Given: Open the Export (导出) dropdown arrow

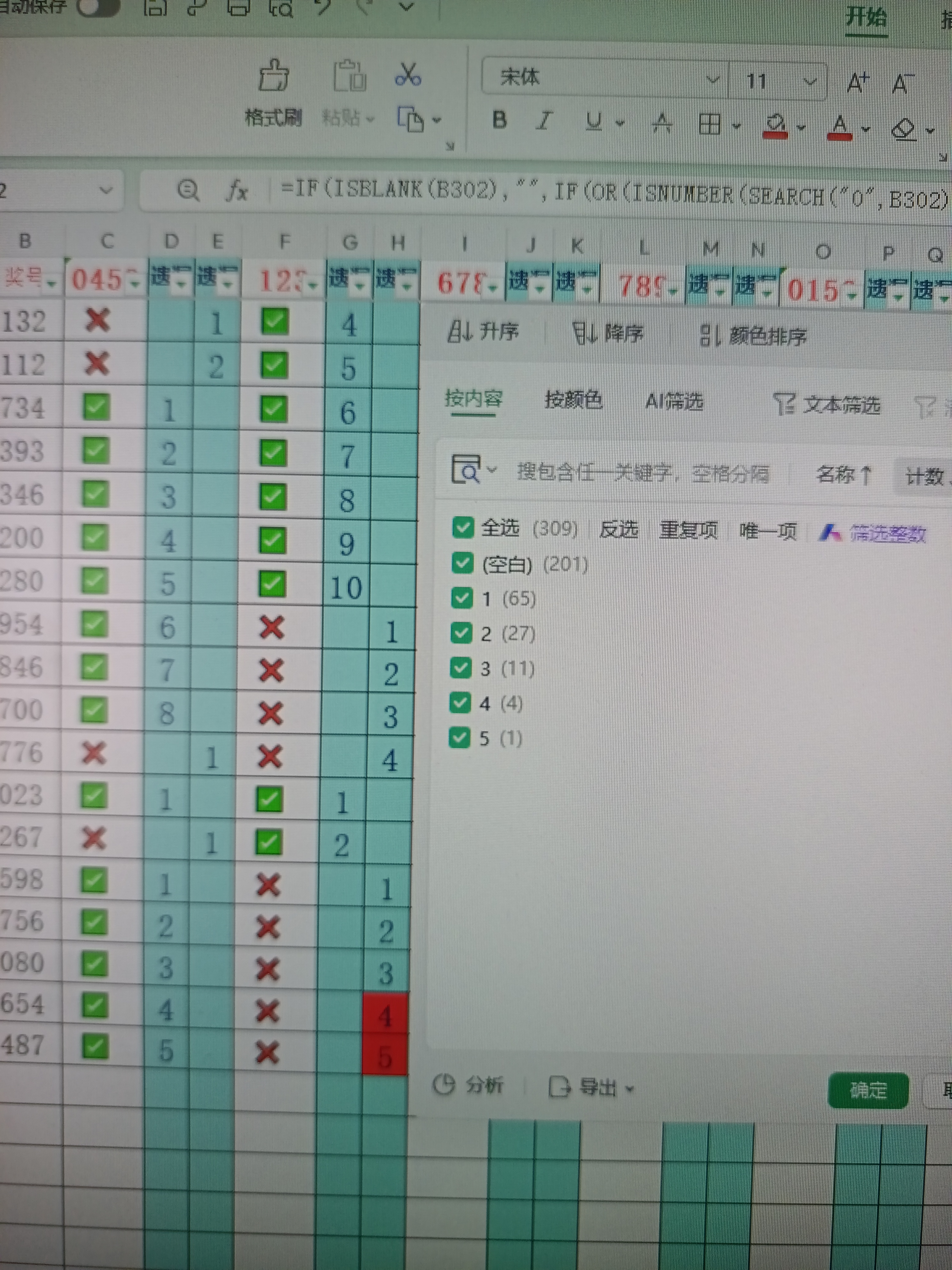Looking at the screenshot, I should pyautogui.click(x=629, y=1089).
